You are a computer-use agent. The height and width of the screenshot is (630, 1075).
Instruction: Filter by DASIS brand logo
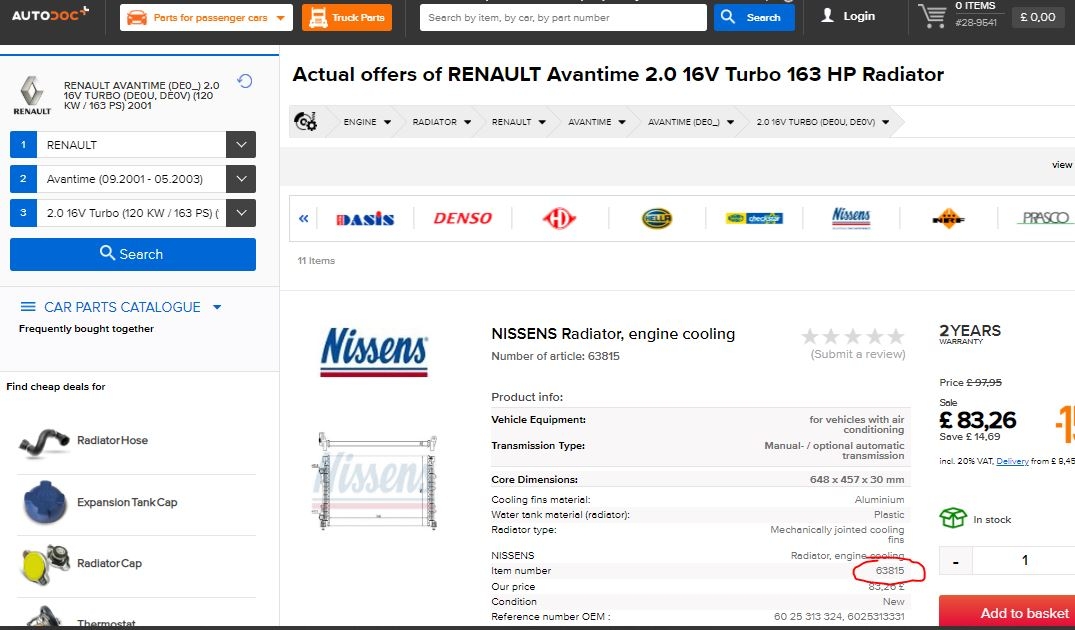[365, 218]
